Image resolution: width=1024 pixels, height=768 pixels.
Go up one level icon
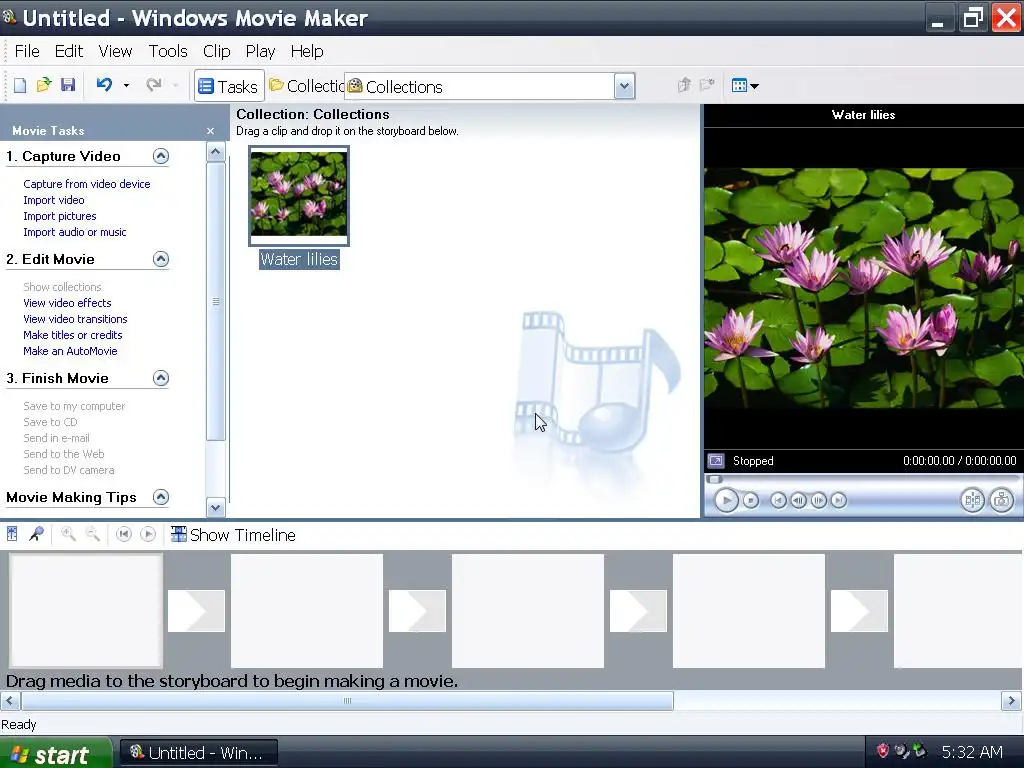[x=684, y=86]
